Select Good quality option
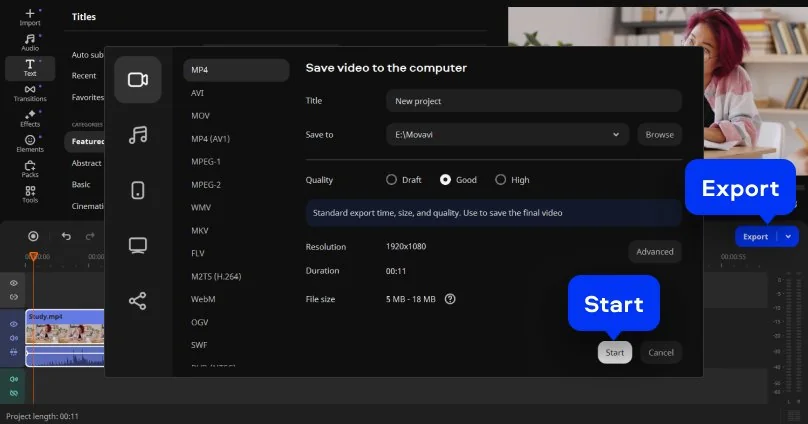Image resolution: width=808 pixels, height=424 pixels. (x=458, y=180)
